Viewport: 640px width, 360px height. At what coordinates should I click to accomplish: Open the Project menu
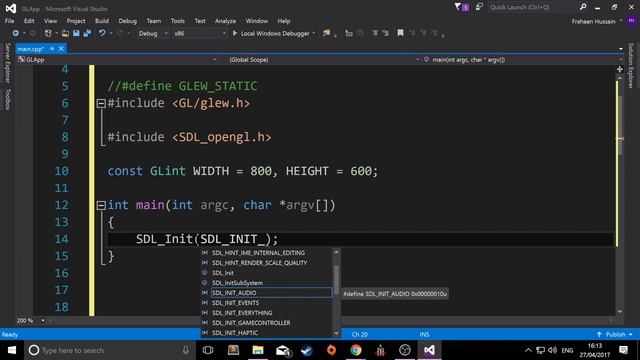pyautogui.click(x=76, y=21)
